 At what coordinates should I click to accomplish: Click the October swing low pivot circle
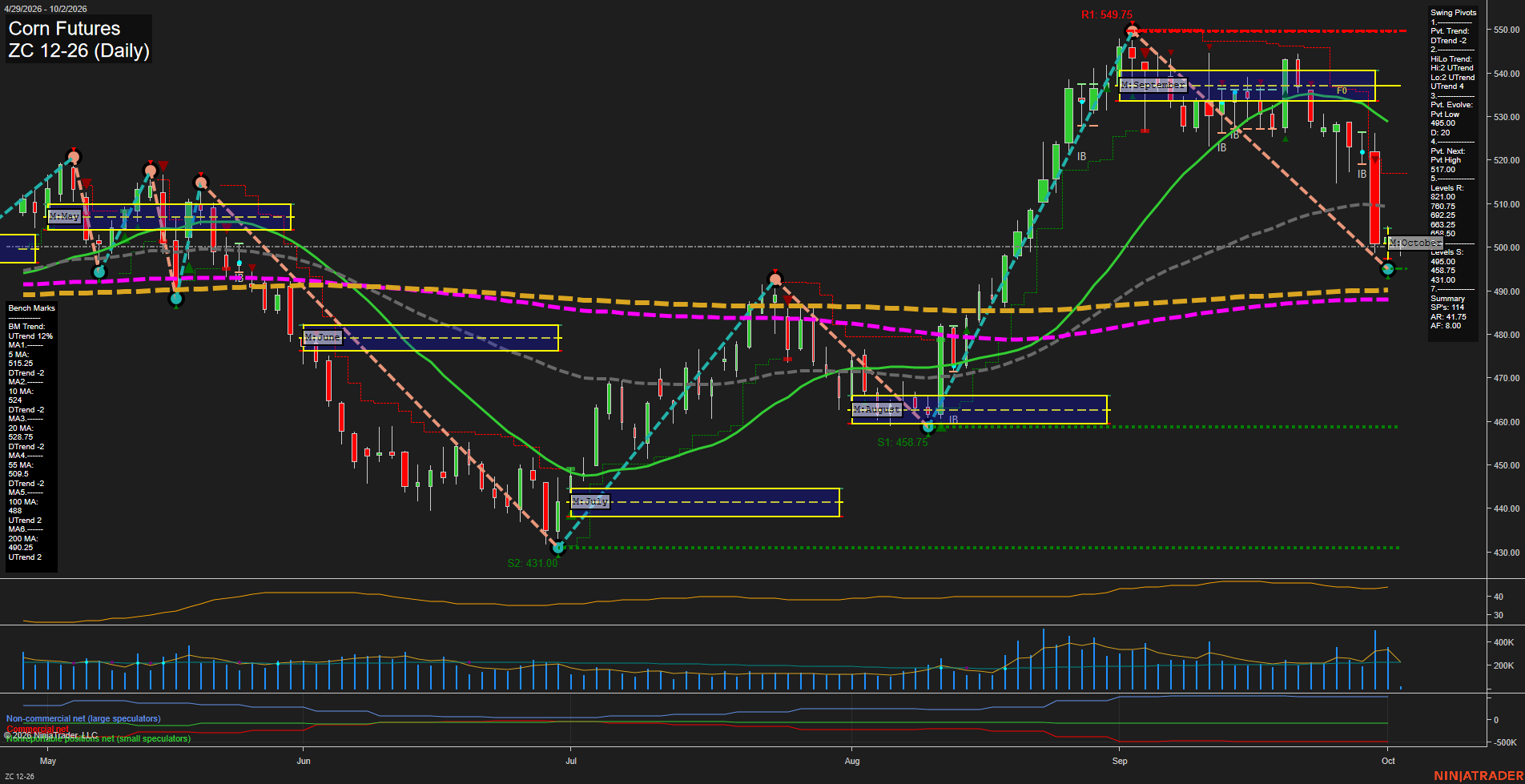1388,269
